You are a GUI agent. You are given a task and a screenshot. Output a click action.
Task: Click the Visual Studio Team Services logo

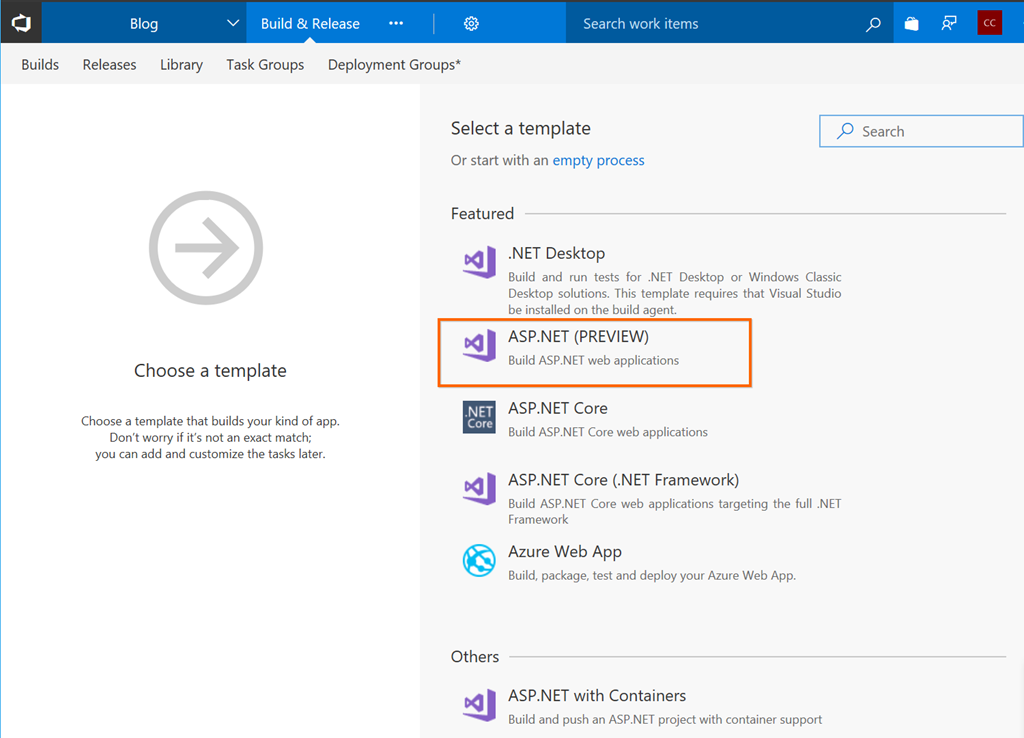pos(21,23)
